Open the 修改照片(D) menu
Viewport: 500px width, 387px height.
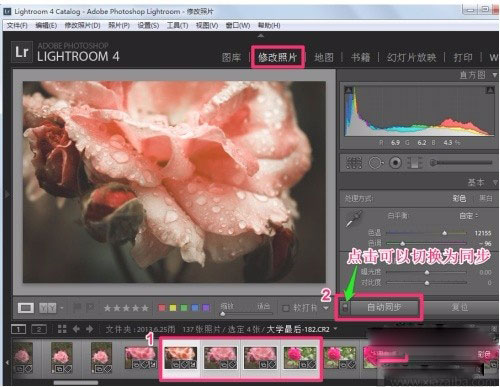[82, 25]
